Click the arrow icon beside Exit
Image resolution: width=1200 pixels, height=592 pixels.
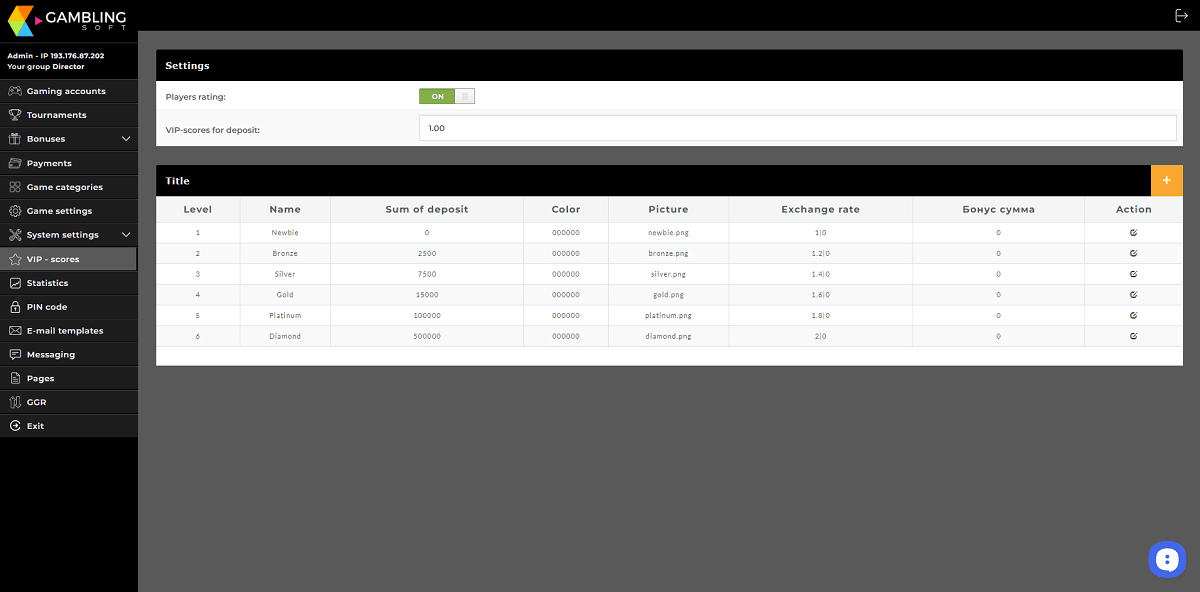(15, 426)
